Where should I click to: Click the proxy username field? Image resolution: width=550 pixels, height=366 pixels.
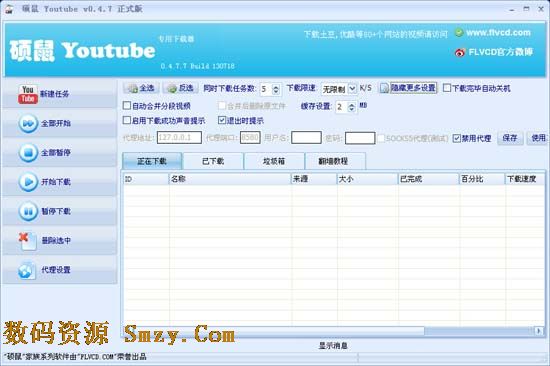[306, 138]
